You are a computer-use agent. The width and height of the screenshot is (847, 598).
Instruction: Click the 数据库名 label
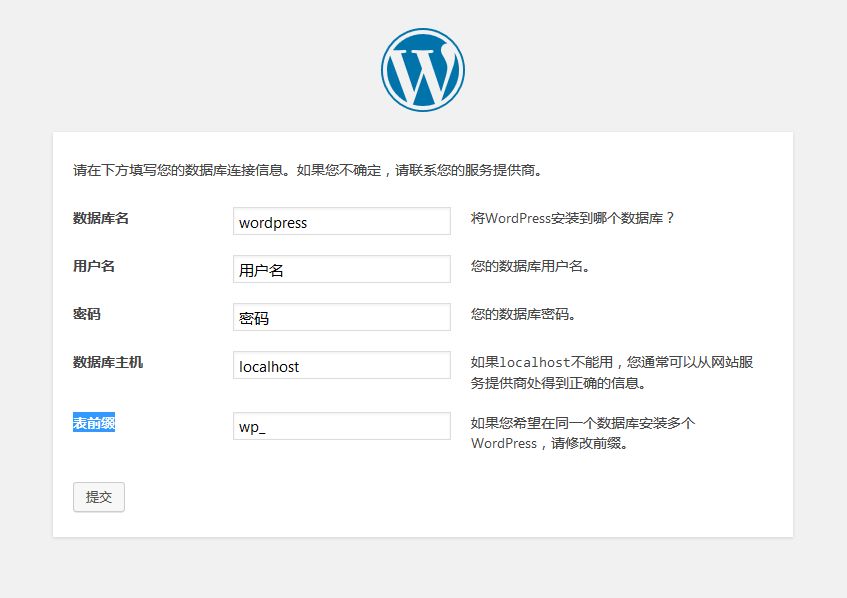pyautogui.click(x=101, y=218)
